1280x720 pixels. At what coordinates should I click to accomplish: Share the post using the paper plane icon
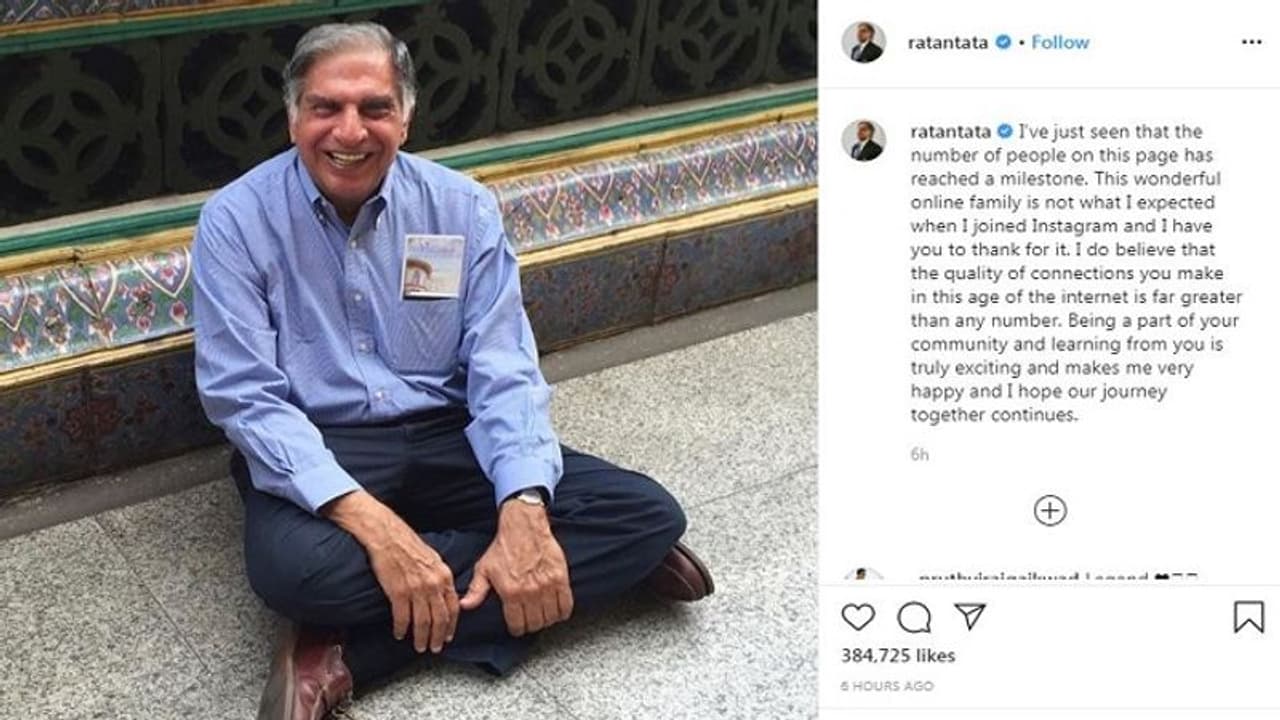pos(970,616)
